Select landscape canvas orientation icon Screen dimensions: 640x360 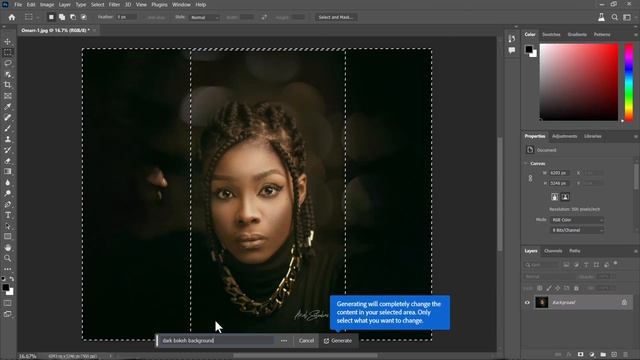coord(565,197)
